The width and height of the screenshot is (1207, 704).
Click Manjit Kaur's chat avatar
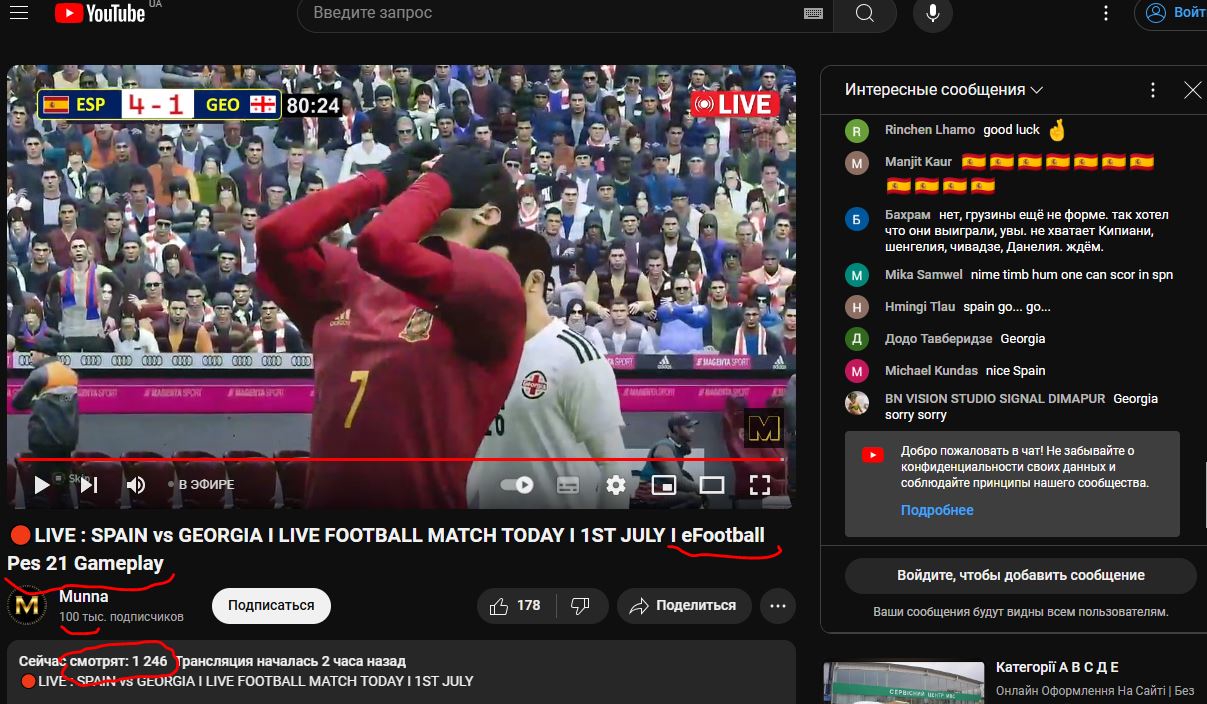pyautogui.click(x=857, y=163)
